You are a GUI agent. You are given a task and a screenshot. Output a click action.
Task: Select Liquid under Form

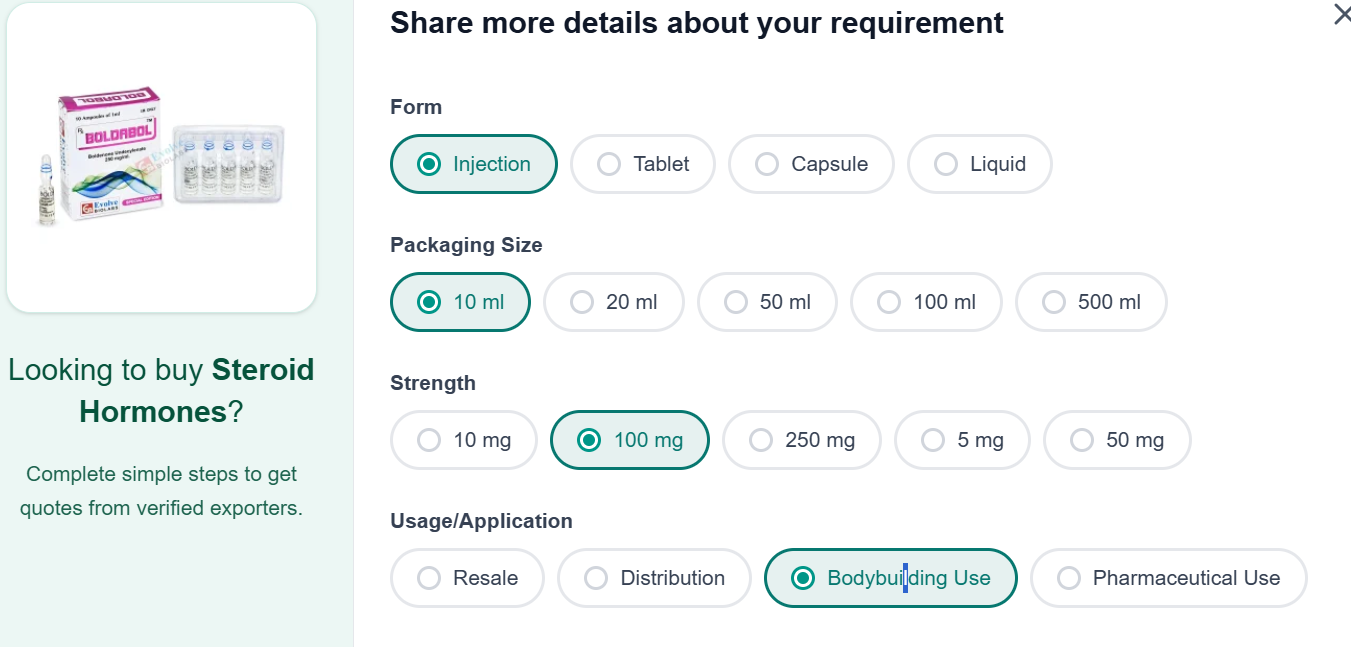coord(980,164)
